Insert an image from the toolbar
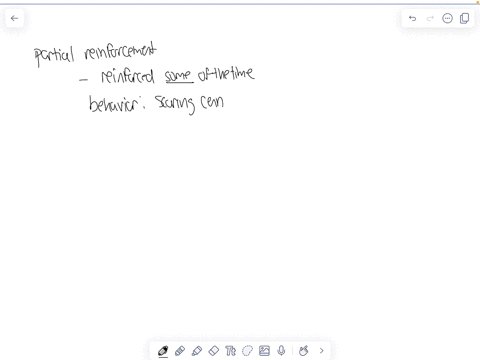The width and height of the screenshot is (480, 360). pos(264,351)
